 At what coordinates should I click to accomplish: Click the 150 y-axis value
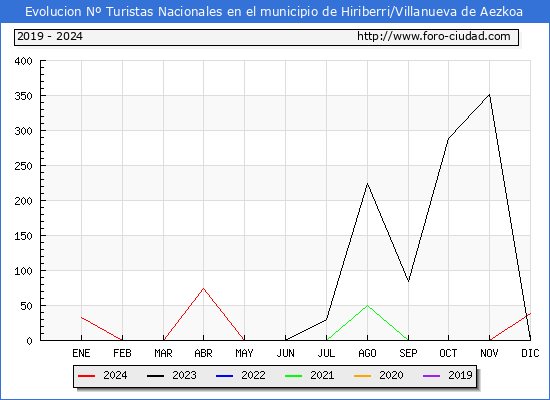coord(23,236)
